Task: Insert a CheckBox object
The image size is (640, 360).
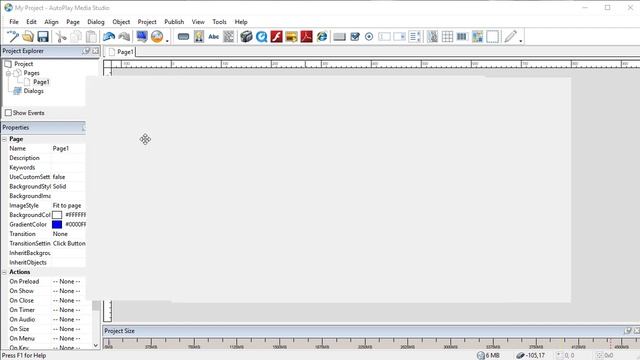Action: pyautogui.click(x=354, y=37)
